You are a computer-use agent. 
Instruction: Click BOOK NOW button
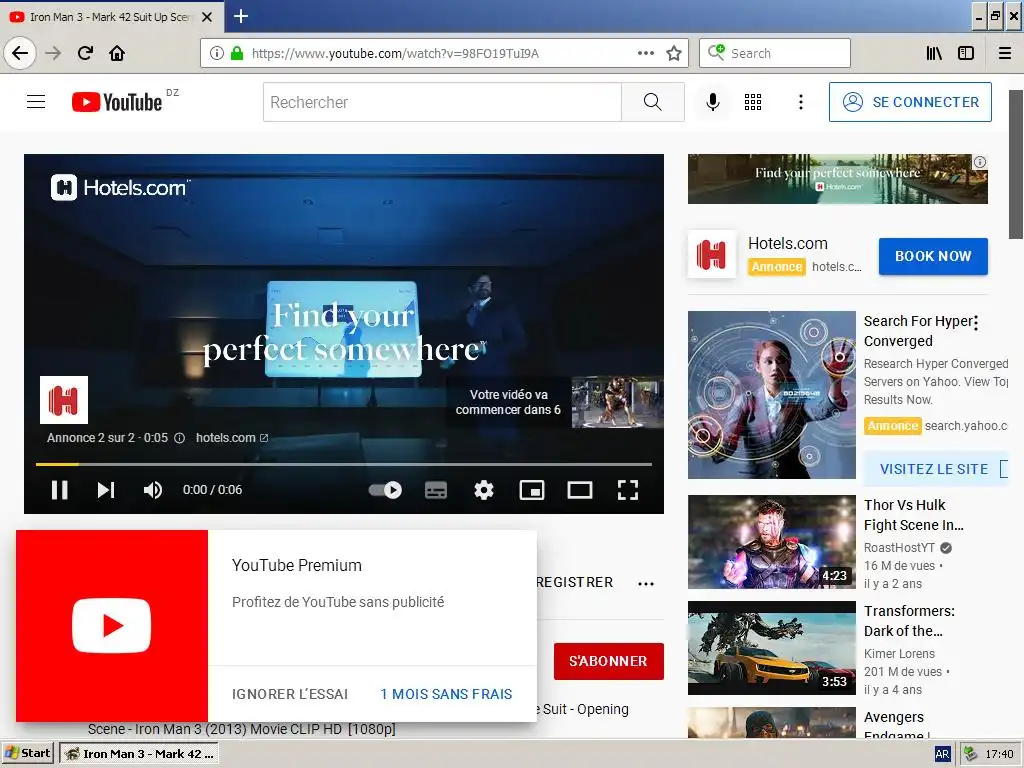click(x=933, y=256)
